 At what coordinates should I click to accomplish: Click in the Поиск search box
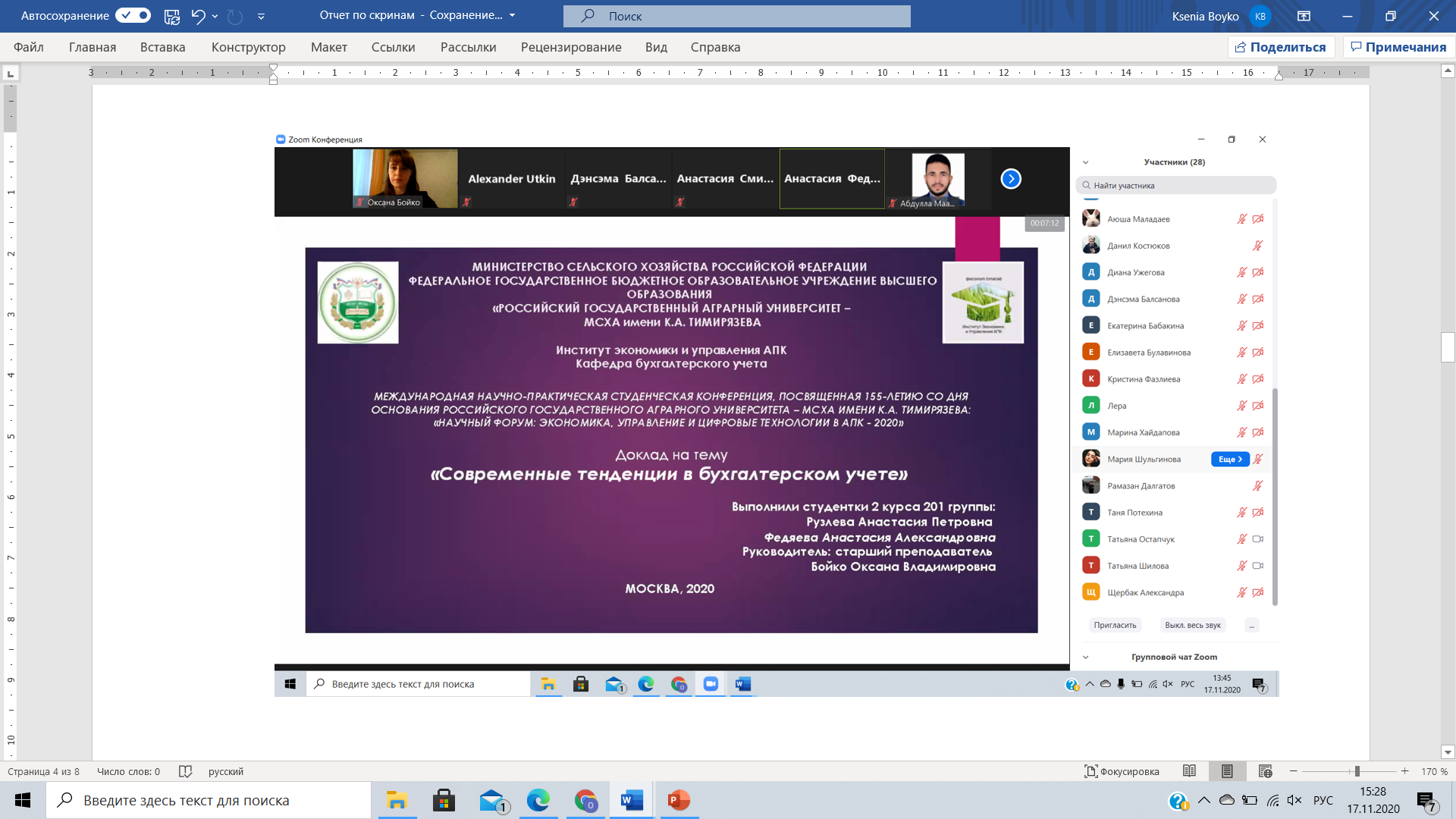(736, 16)
